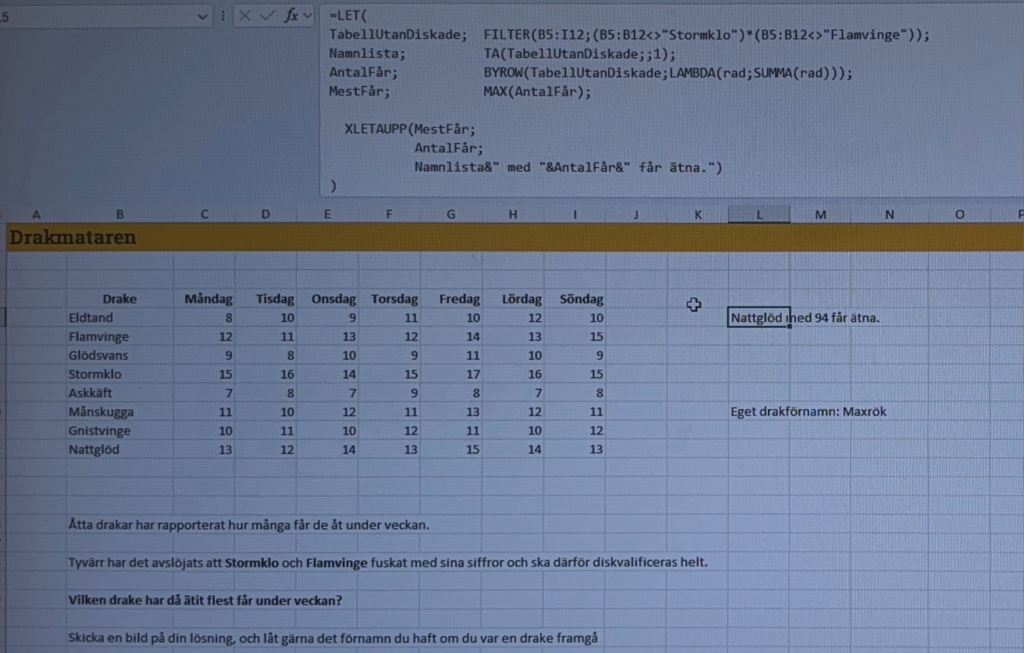Select column H header

pyautogui.click(x=513, y=214)
